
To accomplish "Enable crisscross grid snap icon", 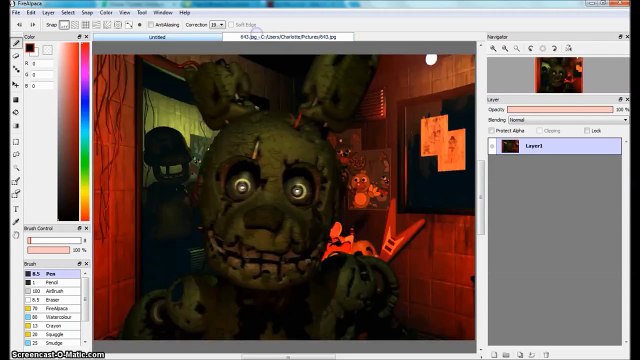I will pyautogui.click(x=86, y=25).
